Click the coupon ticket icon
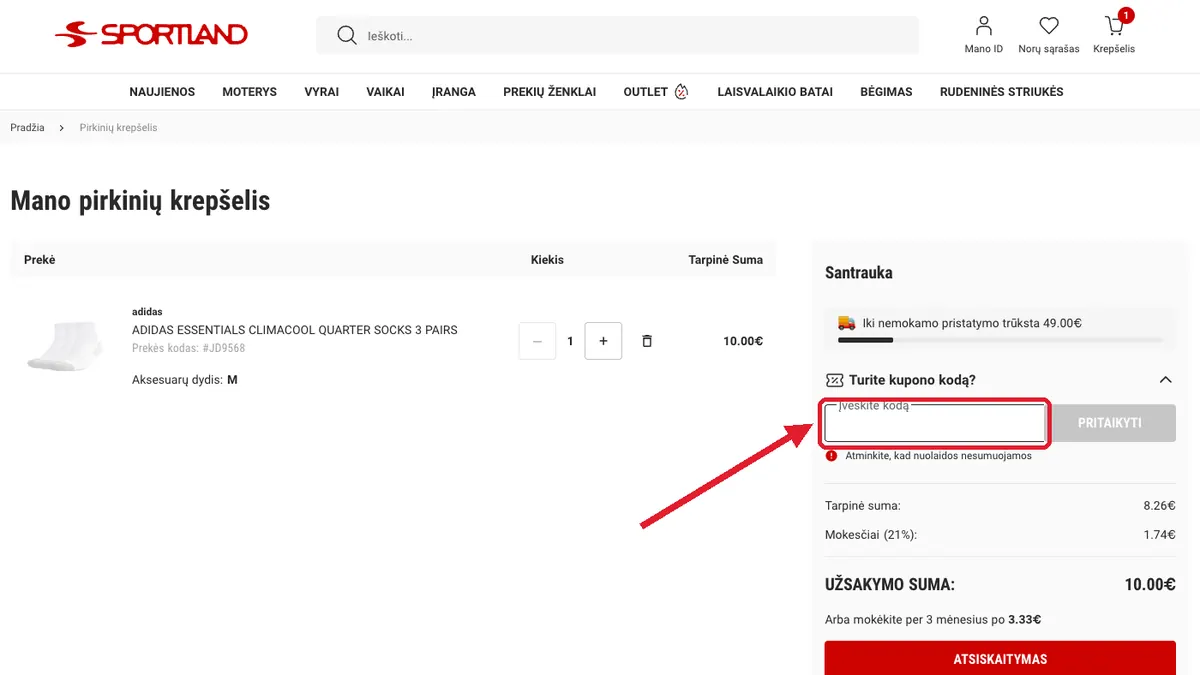Viewport: 1200px width, 675px height. [834, 380]
